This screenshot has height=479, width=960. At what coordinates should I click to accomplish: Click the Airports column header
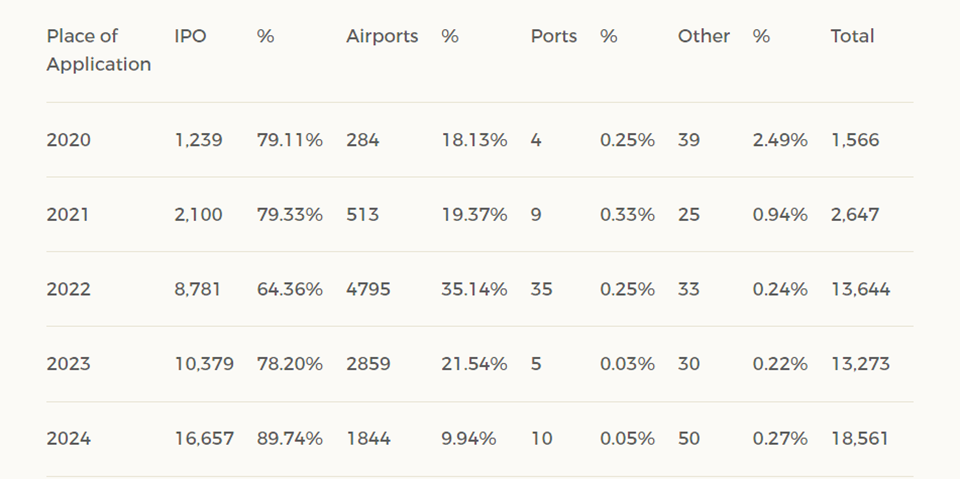tap(382, 36)
